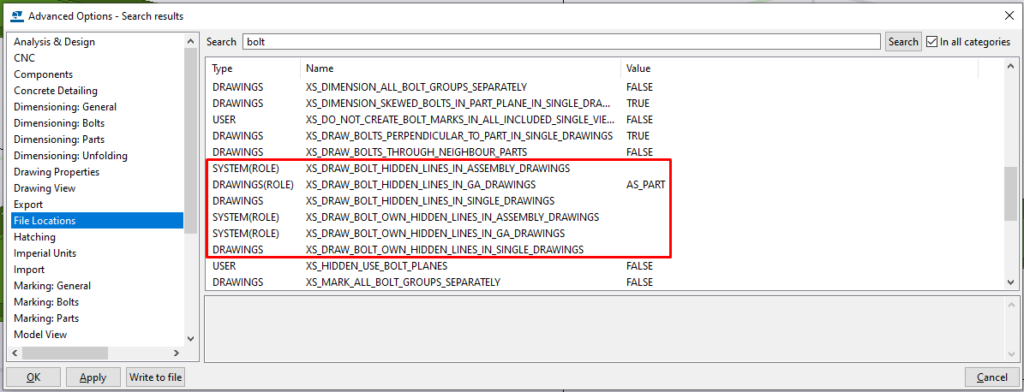Click the results table scroll down arrow
The image size is (1024, 392).
pos(1011,282)
